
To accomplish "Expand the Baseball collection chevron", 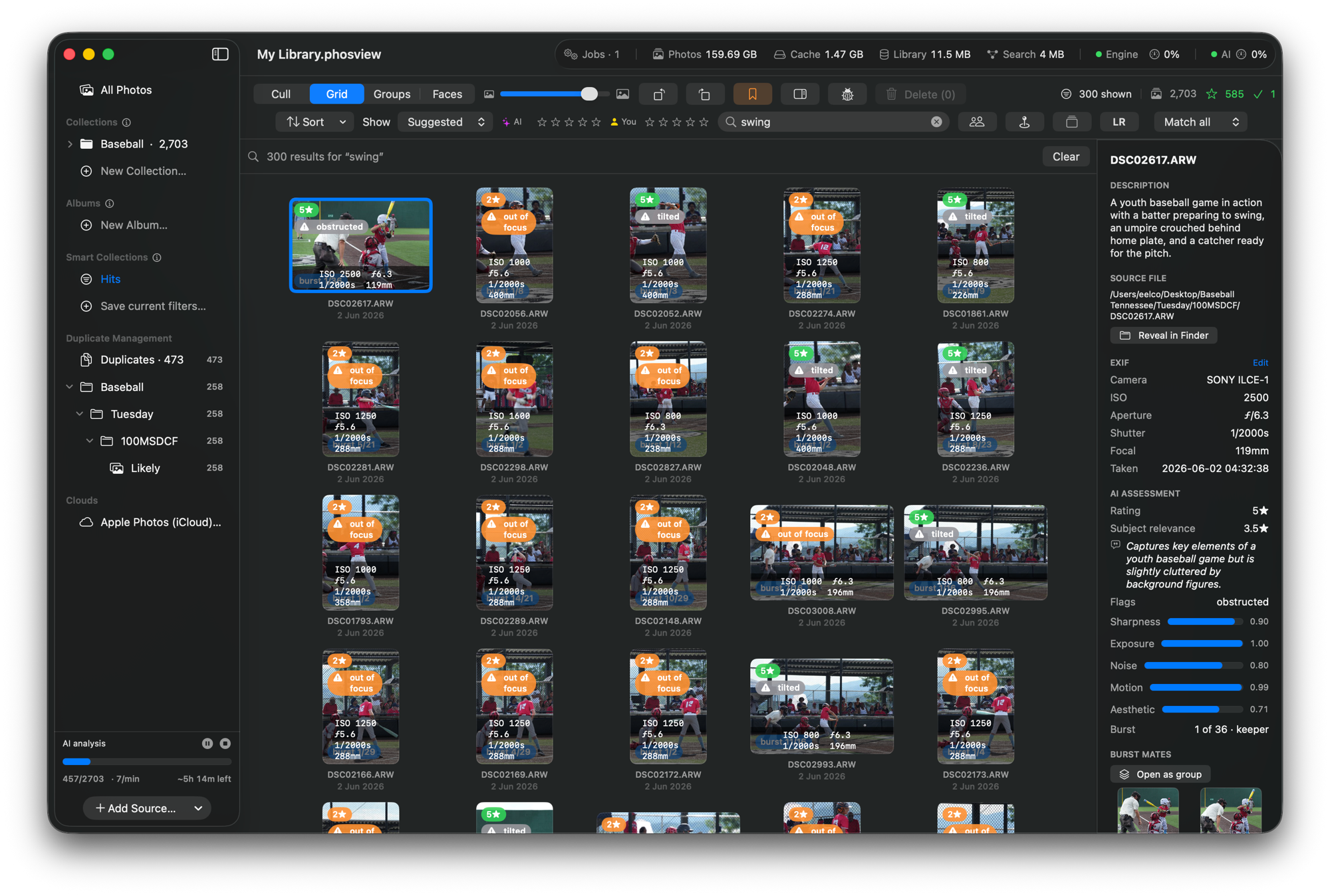I will (x=70, y=144).
